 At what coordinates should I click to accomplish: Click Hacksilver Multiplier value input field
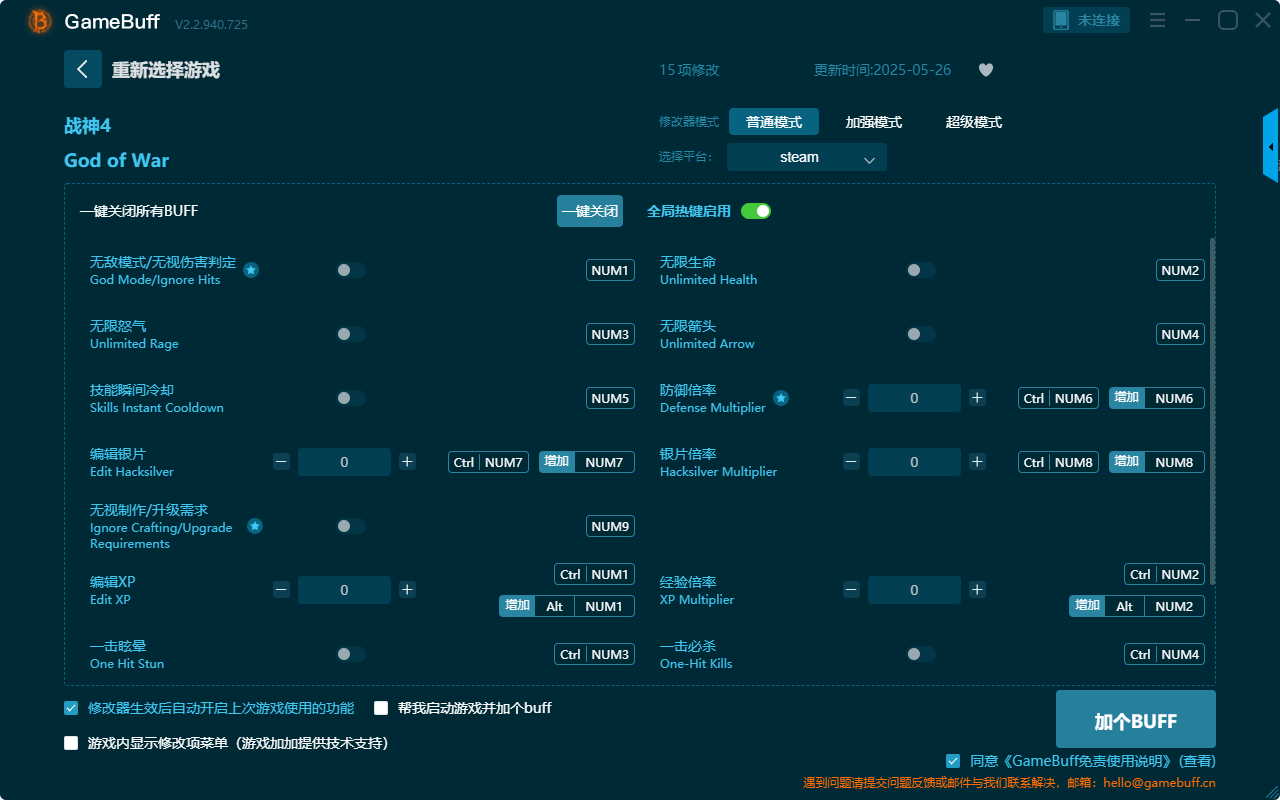pyautogui.click(x=914, y=462)
